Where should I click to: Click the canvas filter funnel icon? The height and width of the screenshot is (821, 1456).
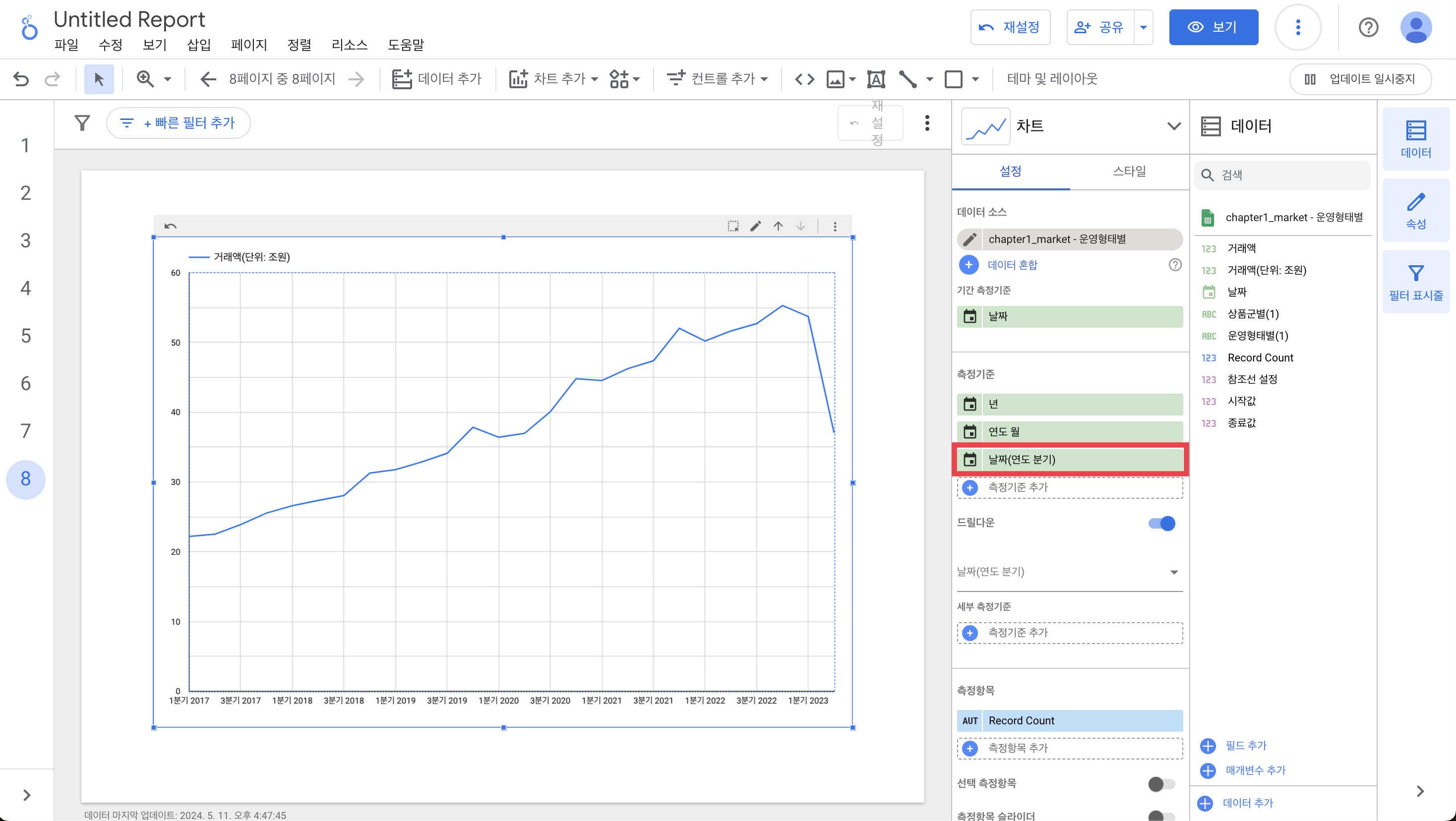[82, 122]
